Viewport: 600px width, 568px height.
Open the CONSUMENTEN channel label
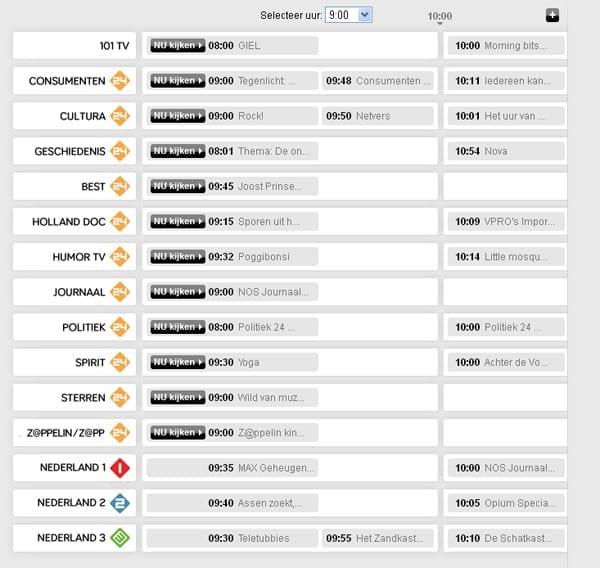(67, 81)
